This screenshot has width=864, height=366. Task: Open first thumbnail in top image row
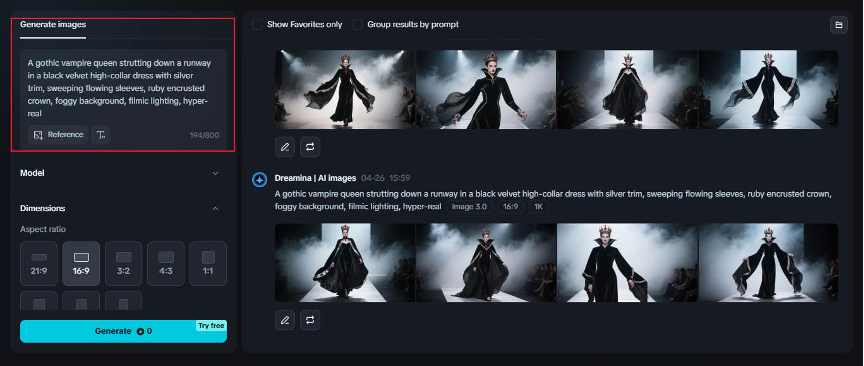tap(345, 90)
